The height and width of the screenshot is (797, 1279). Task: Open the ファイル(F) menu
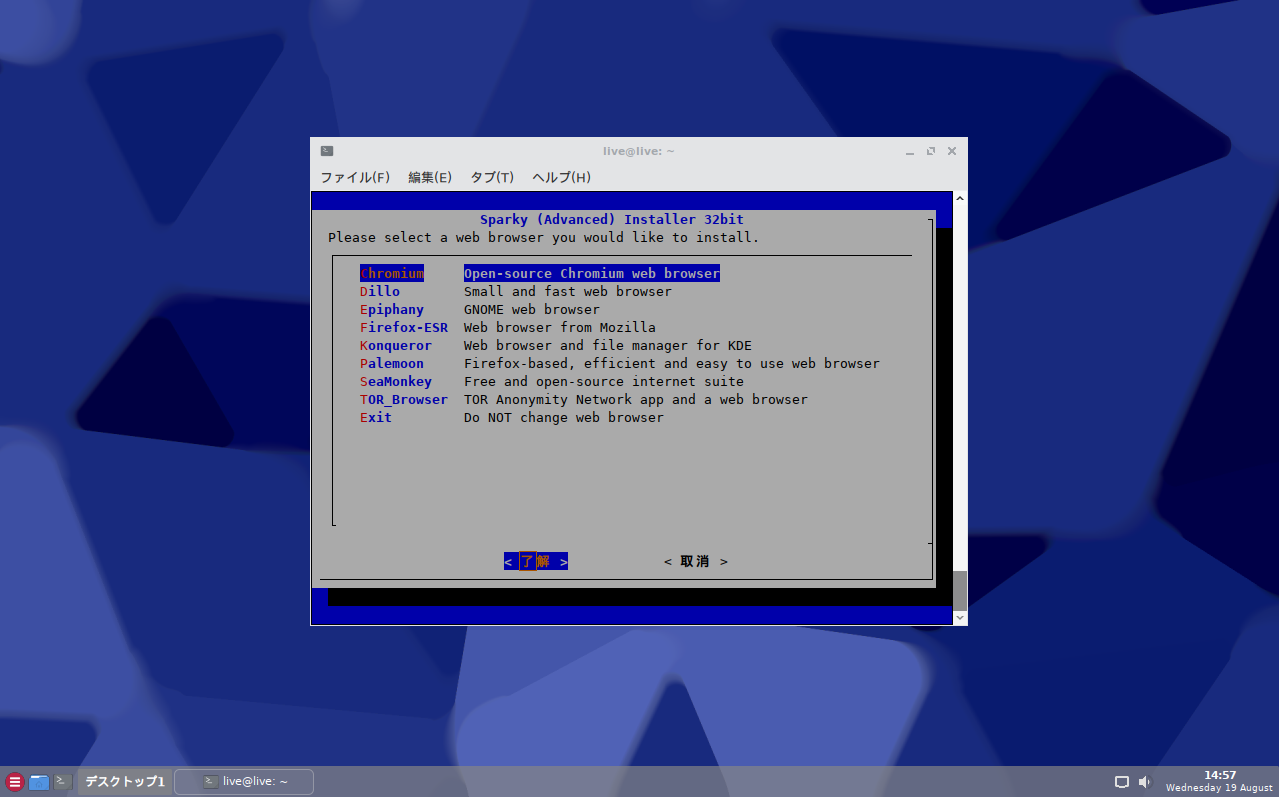click(x=354, y=177)
